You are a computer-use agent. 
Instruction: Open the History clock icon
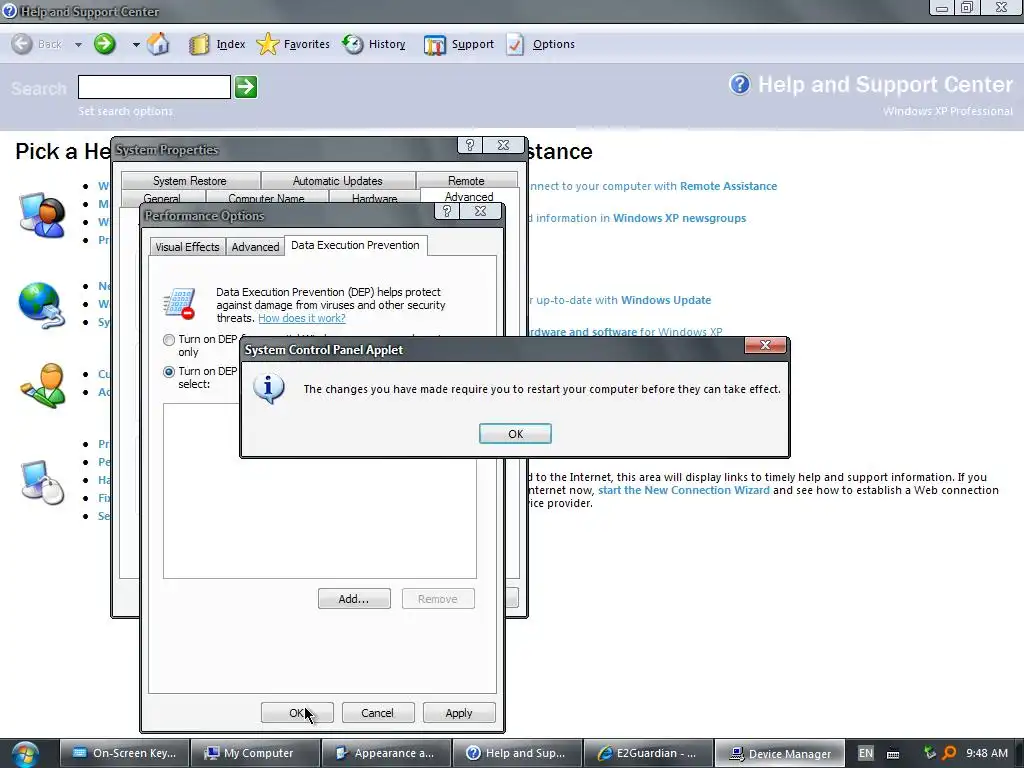click(353, 44)
